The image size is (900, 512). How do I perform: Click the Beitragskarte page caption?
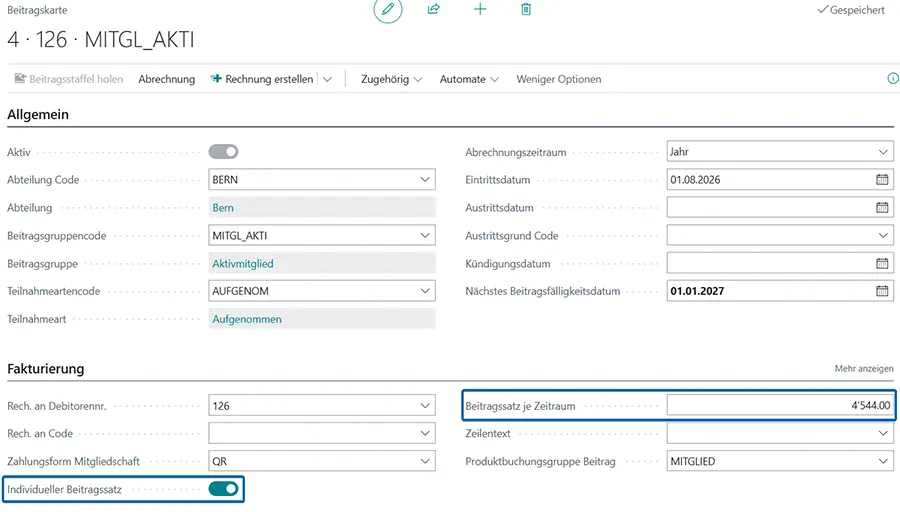tap(37, 10)
